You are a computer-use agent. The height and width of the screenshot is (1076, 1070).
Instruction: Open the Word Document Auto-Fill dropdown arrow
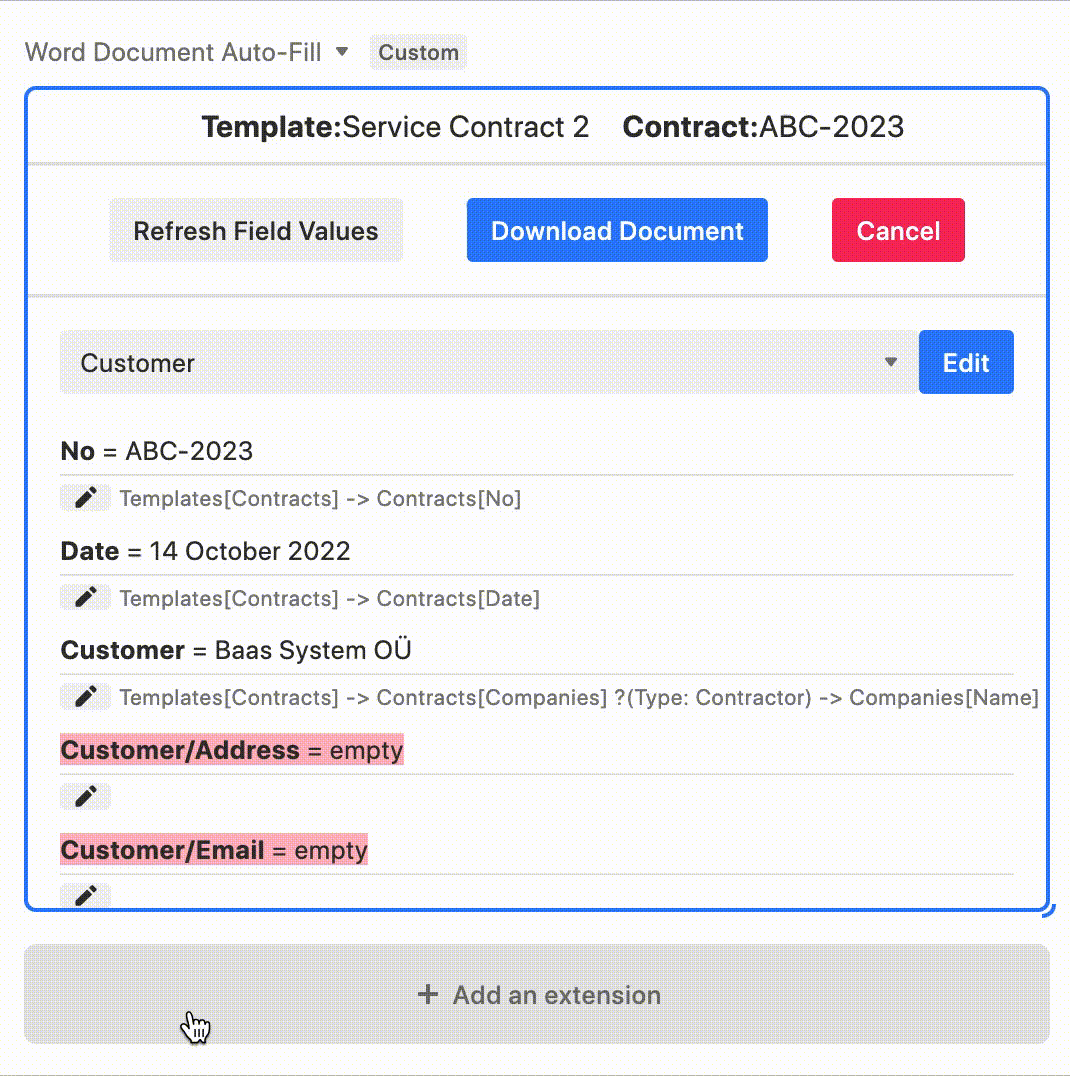click(342, 51)
